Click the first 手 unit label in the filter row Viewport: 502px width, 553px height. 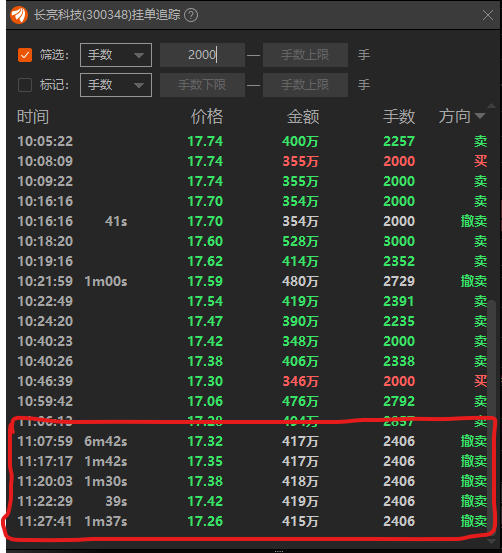click(x=364, y=55)
